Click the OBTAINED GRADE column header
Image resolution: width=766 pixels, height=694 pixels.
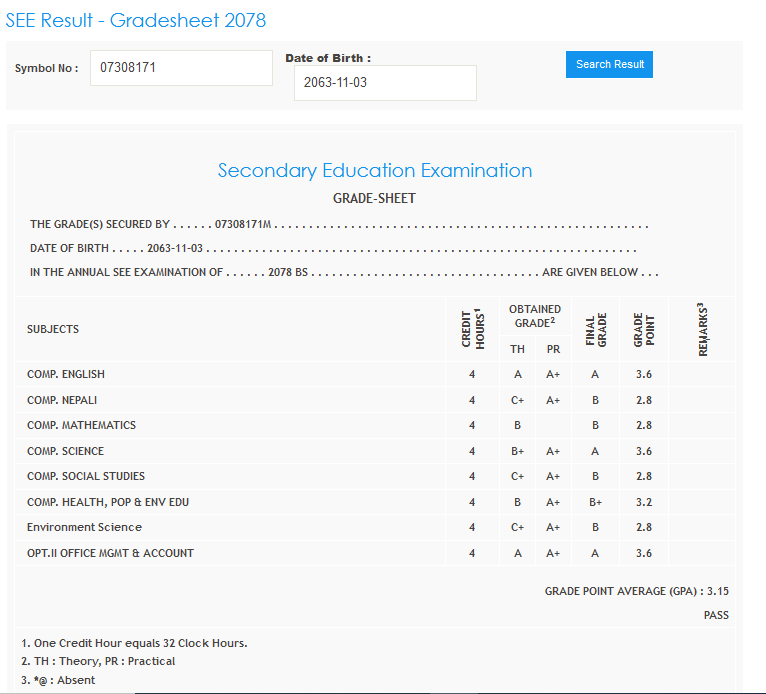[x=534, y=316]
